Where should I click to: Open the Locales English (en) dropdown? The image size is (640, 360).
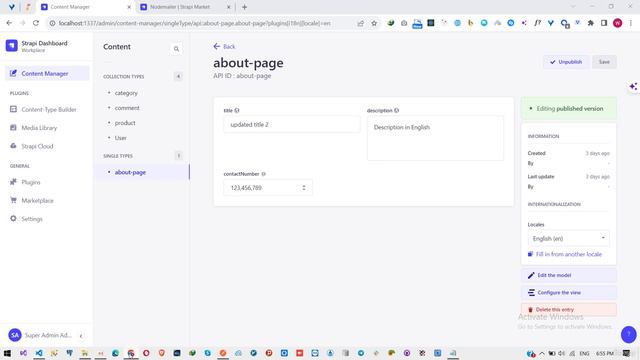[x=568, y=238]
